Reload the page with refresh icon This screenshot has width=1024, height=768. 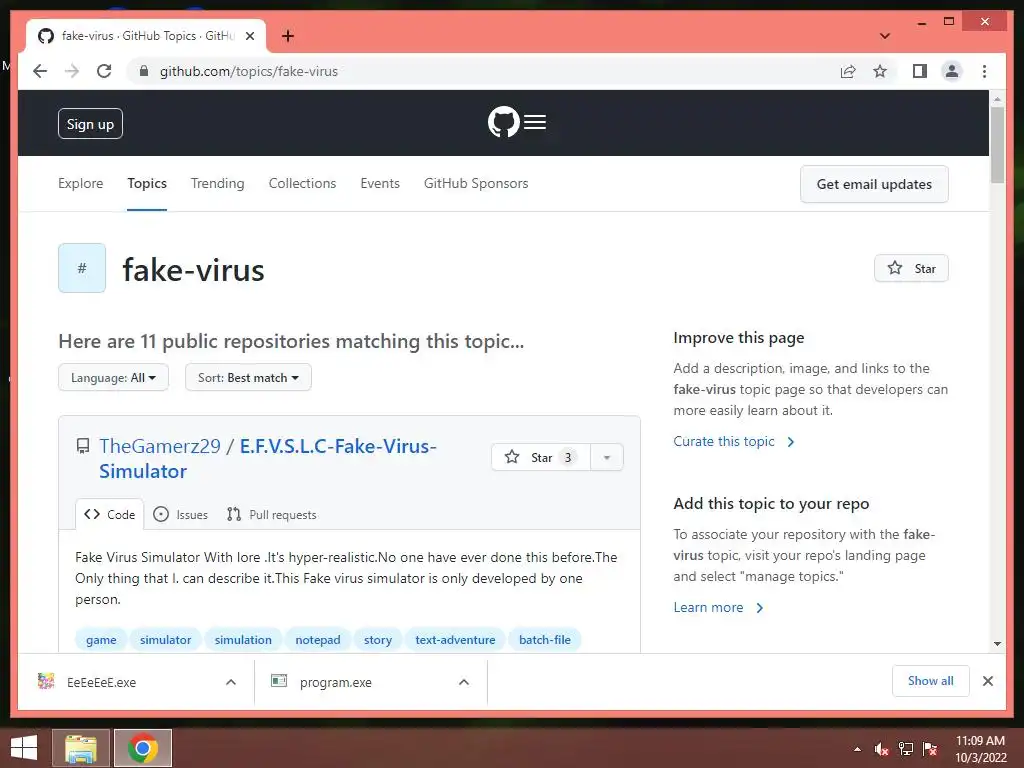[x=104, y=71]
